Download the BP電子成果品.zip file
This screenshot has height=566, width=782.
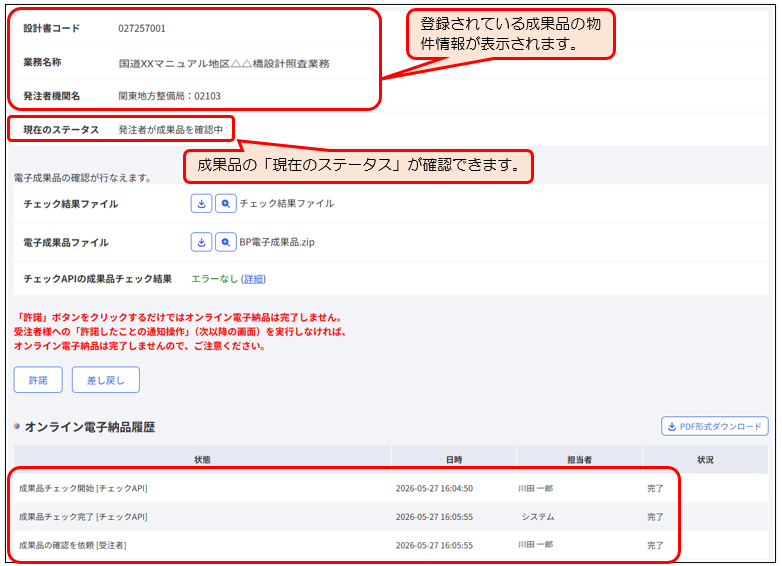tap(201, 242)
